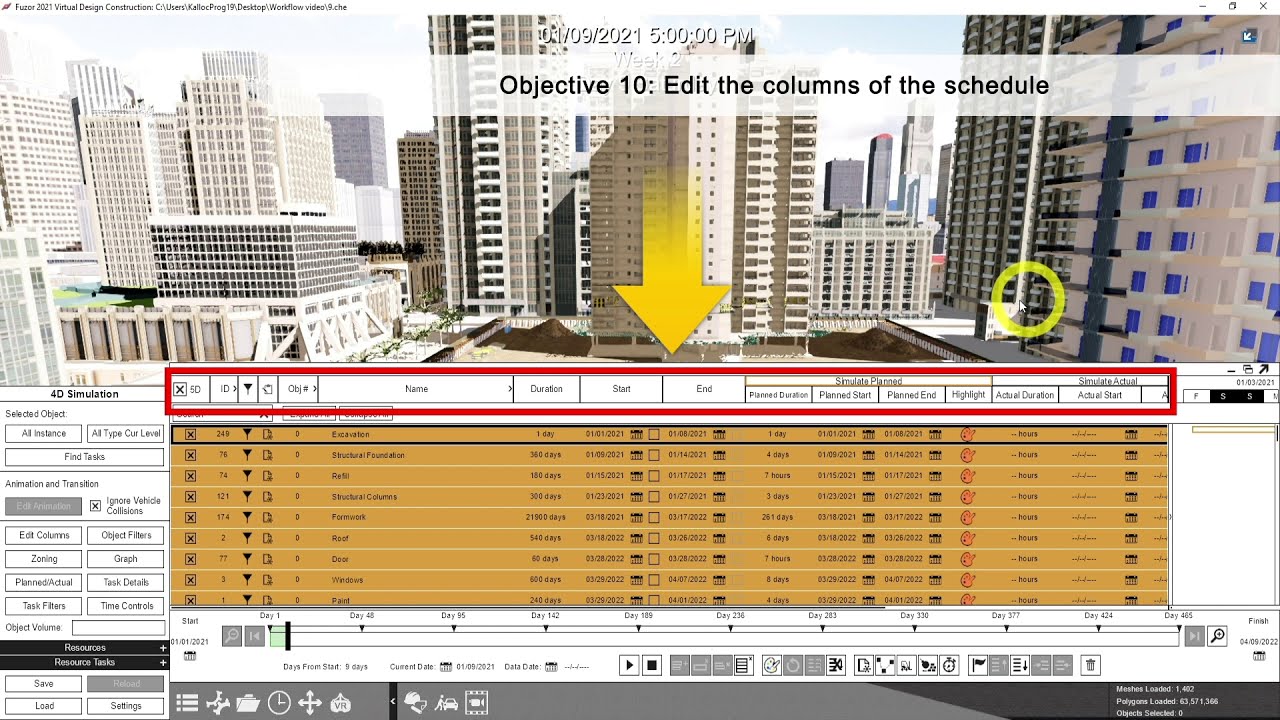Open the Excavation row highlight color palette
The width and height of the screenshot is (1280, 720).
[967, 434]
